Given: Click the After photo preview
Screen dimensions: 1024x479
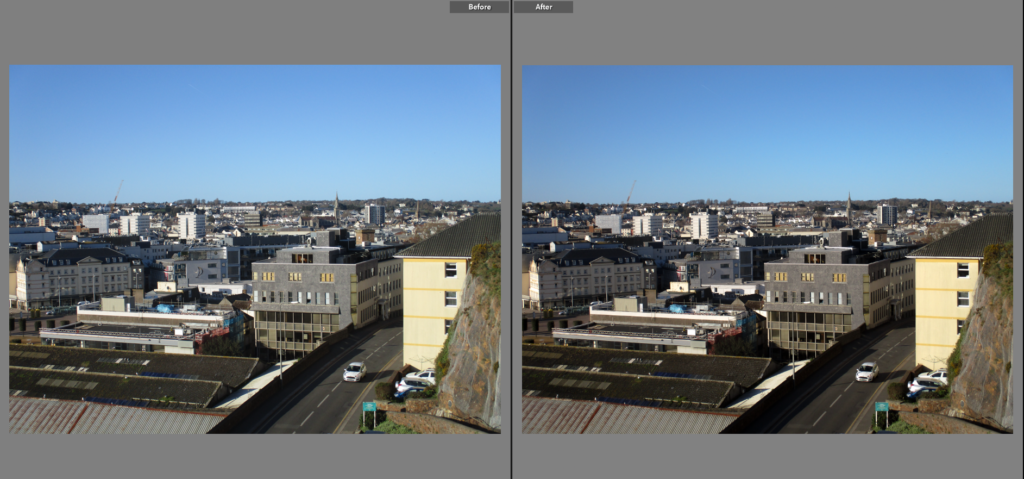Looking at the screenshot, I should tap(767, 249).
